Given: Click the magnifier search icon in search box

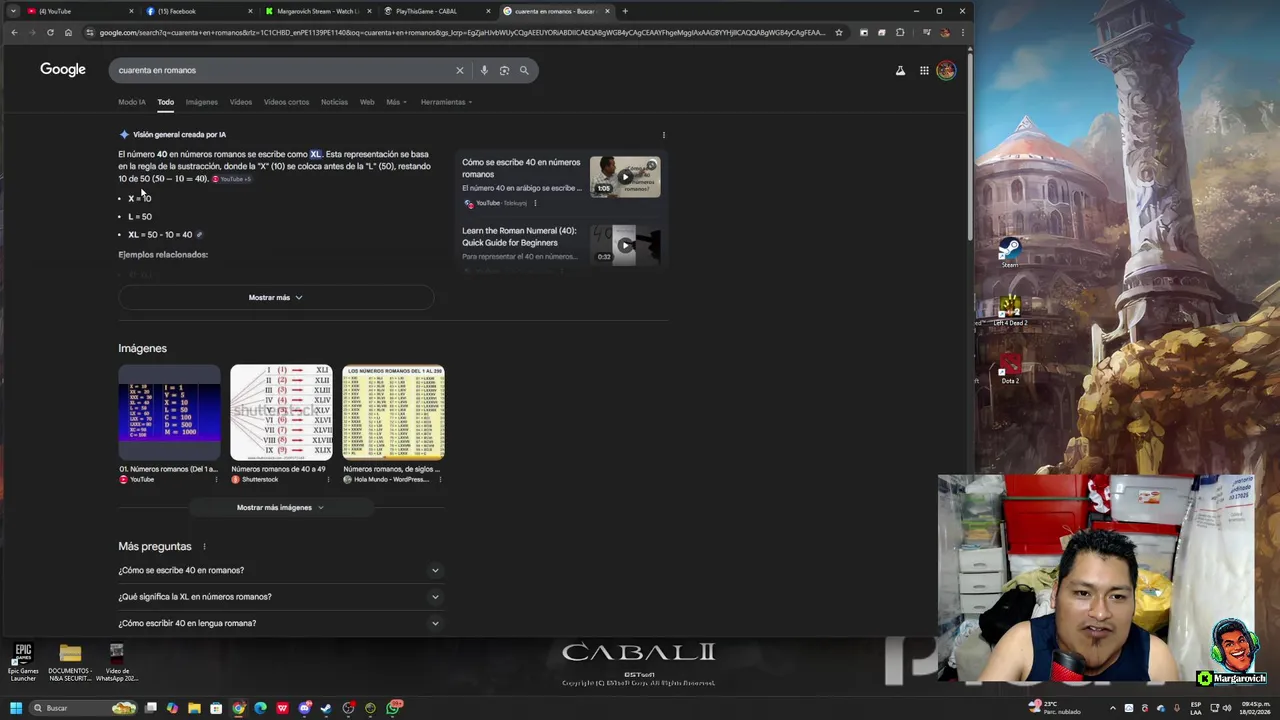Looking at the screenshot, I should click(x=524, y=70).
